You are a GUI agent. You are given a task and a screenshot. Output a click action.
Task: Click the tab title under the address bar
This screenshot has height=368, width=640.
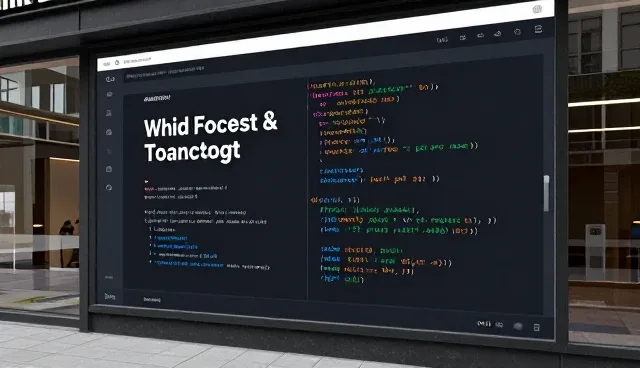pyautogui.click(x=165, y=72)
